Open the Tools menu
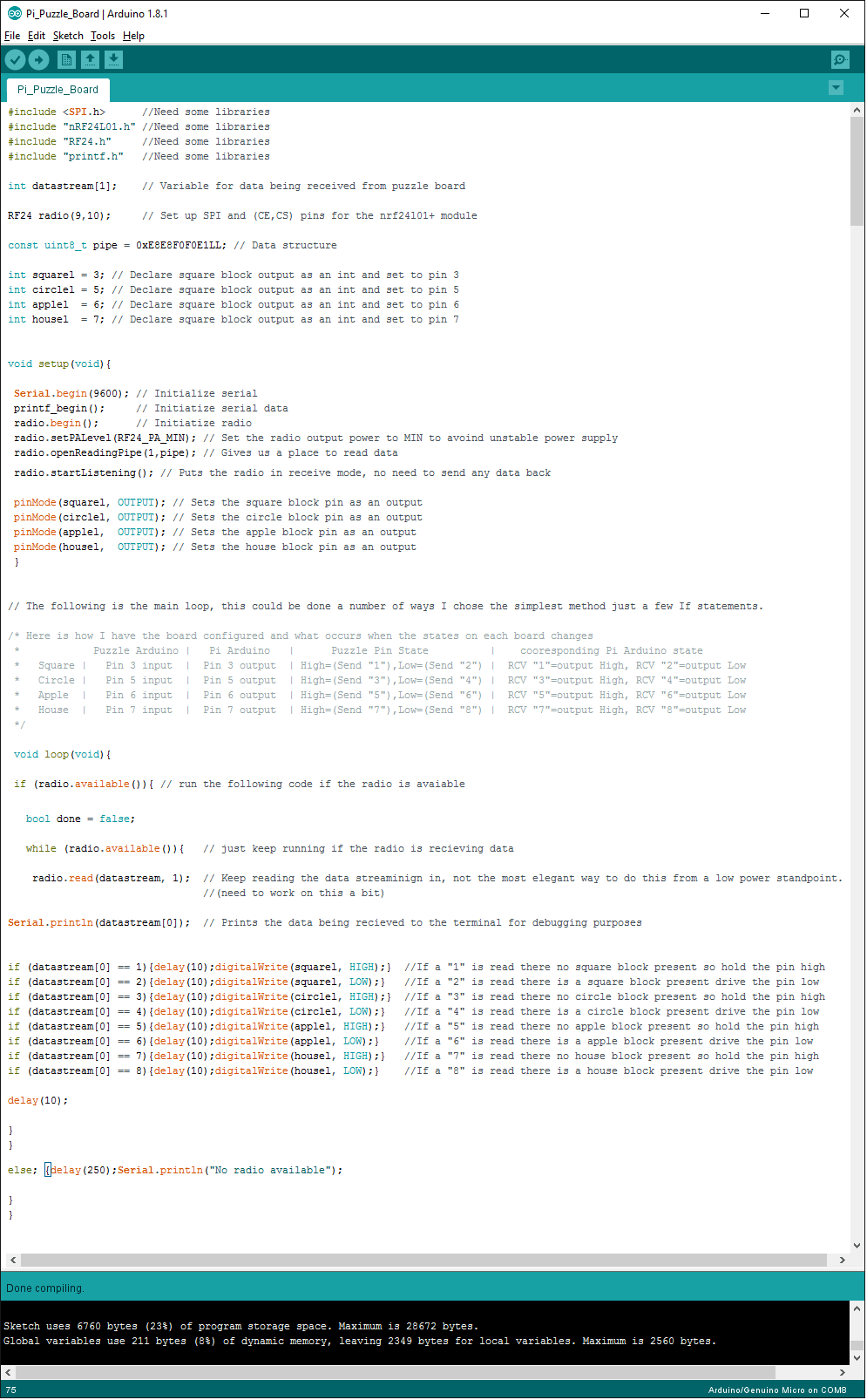 (x=103, y=36)
